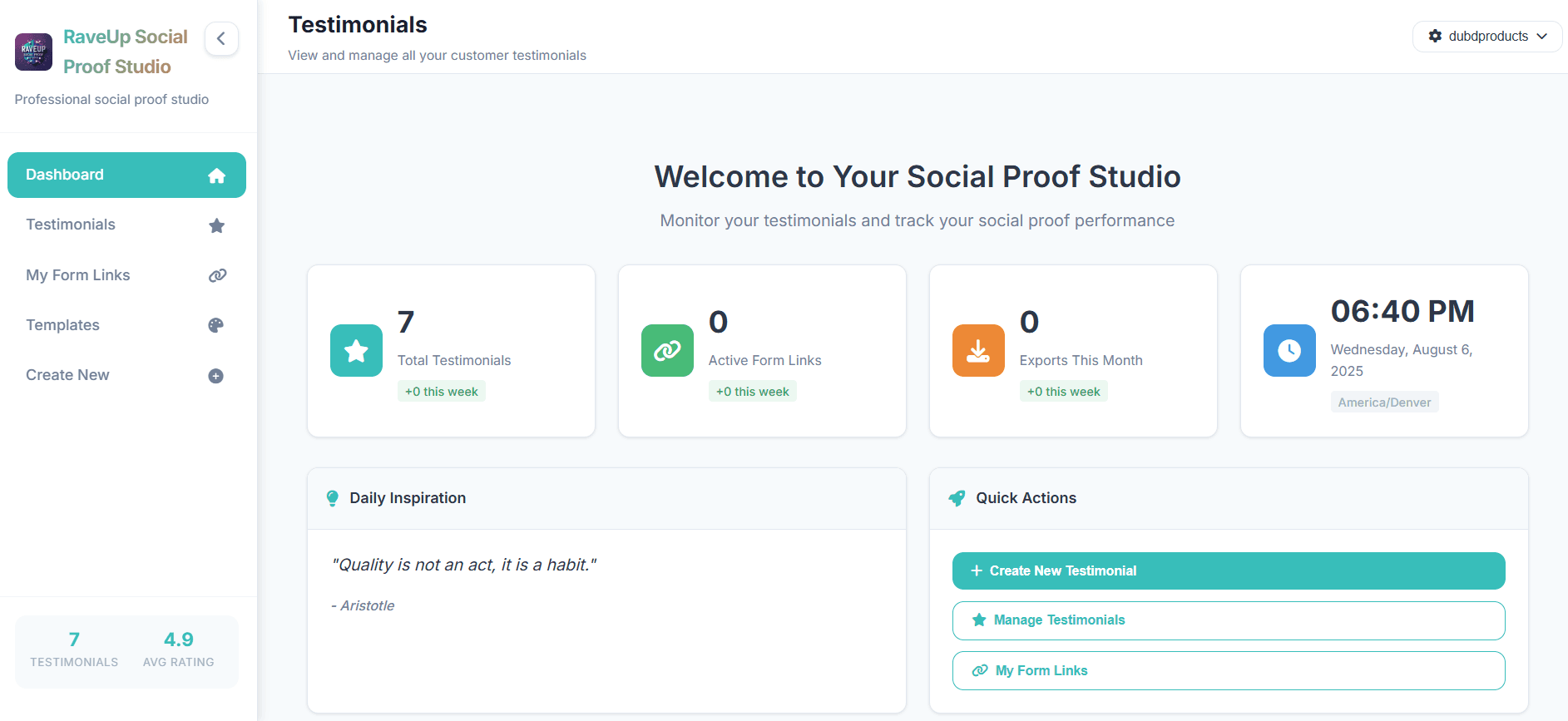Click the lightbulb icon by Daily Inspiration
The image size is (1568, 721).
click(x=333, y=498)
